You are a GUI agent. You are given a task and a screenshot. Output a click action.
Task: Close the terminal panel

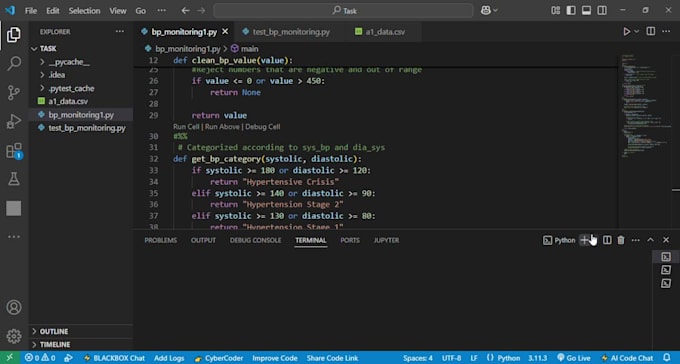(x=666, y=240)
